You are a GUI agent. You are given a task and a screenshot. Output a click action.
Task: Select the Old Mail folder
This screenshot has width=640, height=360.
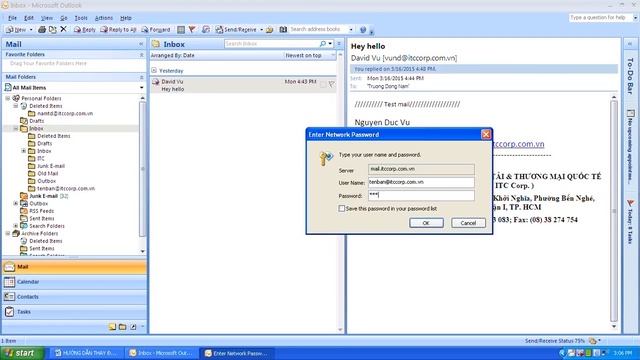[48, 173]
